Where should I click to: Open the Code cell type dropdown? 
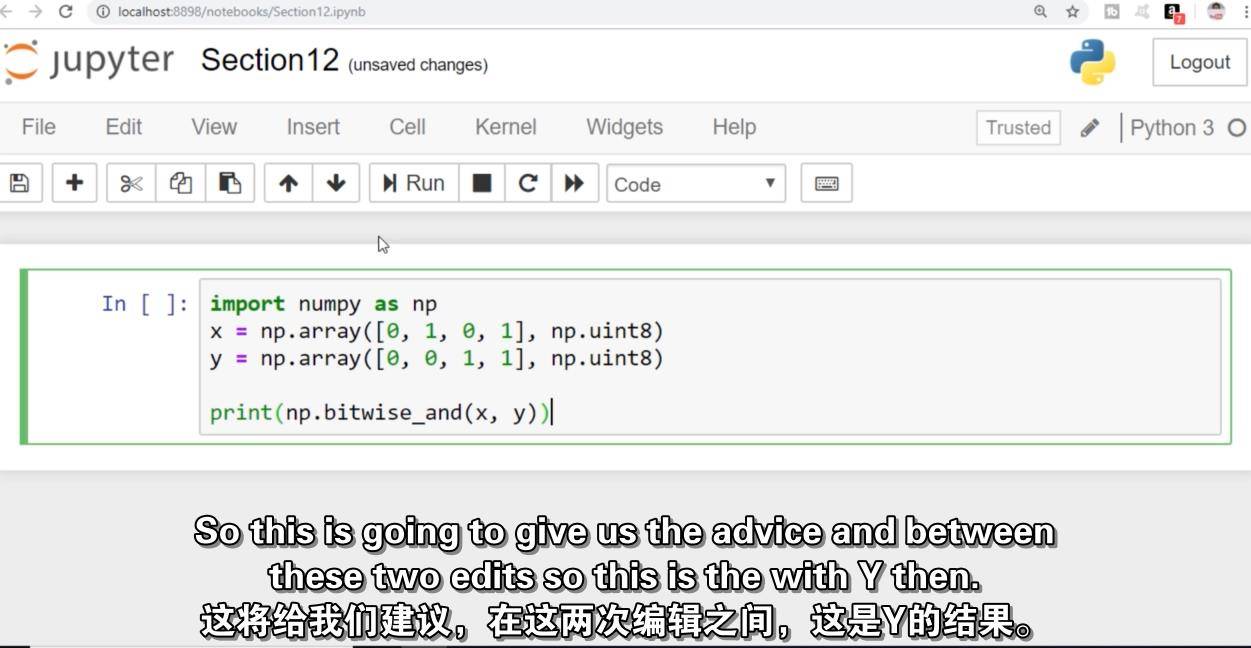[694, 184]
